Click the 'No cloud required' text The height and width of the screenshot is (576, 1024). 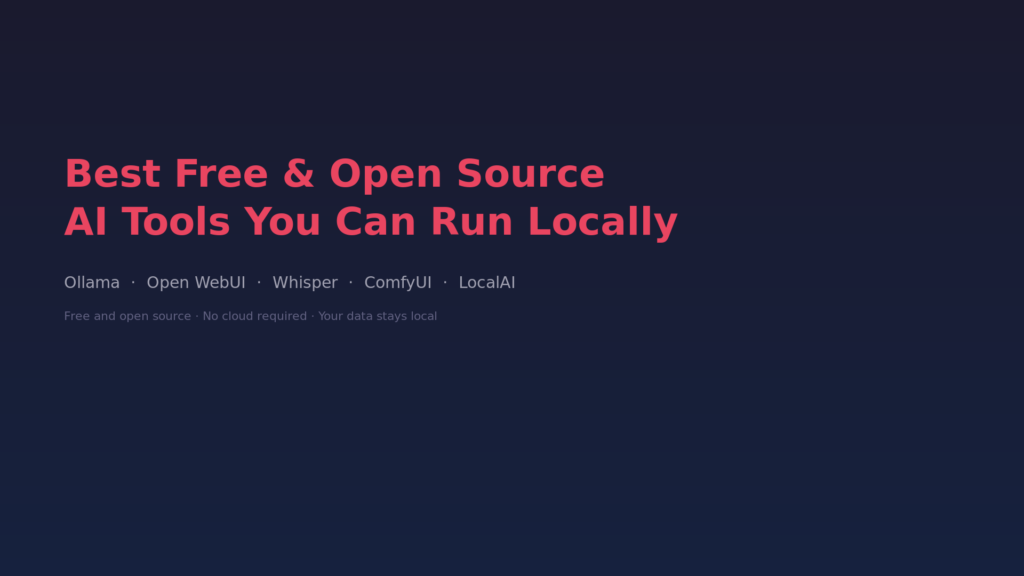pos(255,316)
